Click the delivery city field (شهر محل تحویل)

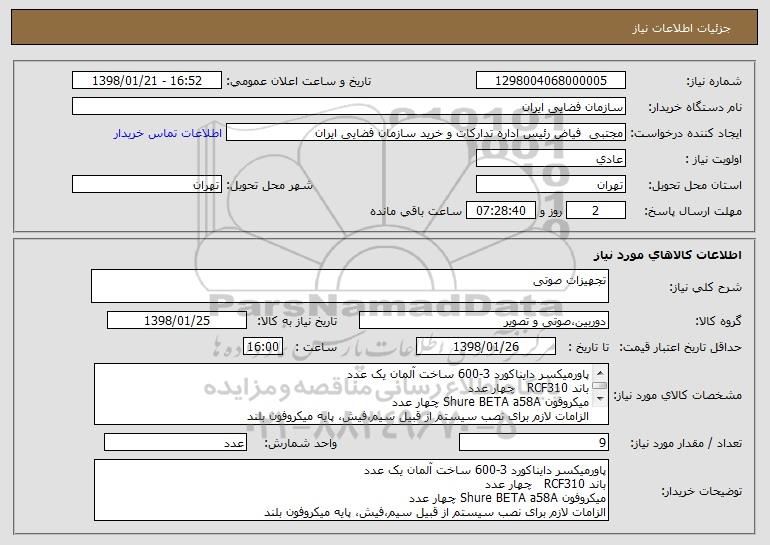(147, 185)
